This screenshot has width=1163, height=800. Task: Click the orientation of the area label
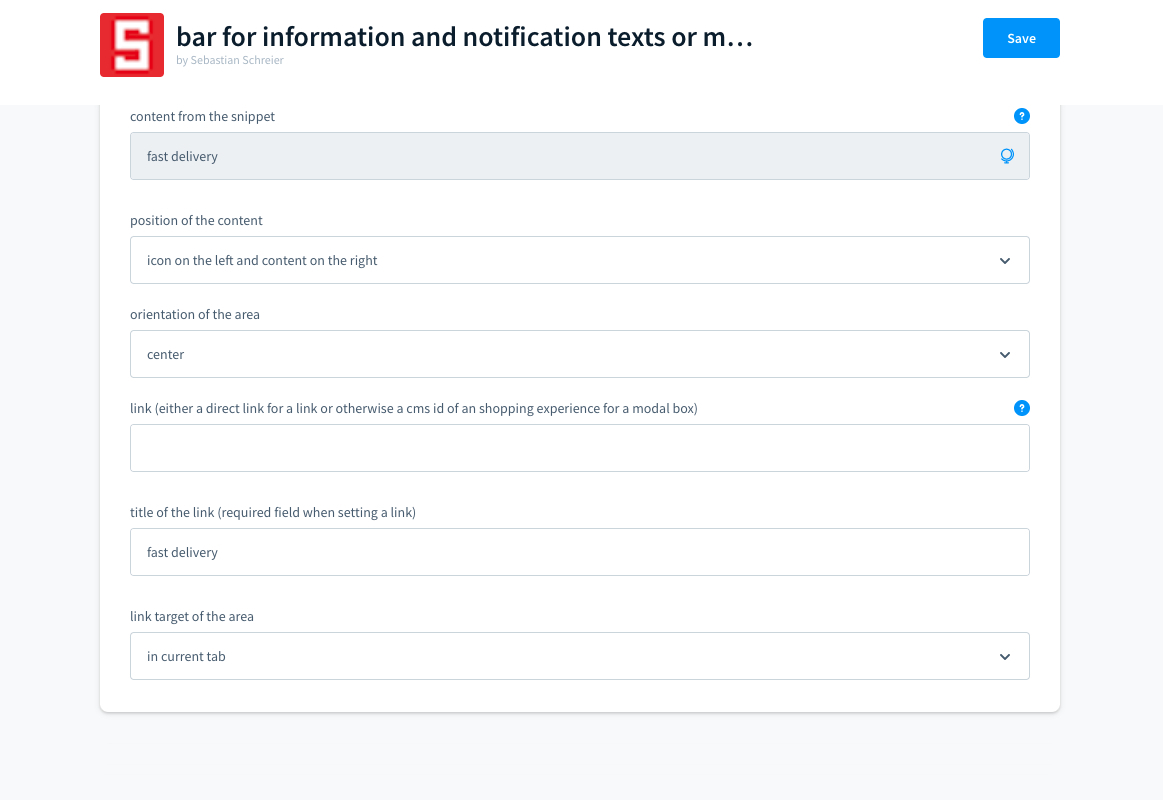[x=195, y=314]
